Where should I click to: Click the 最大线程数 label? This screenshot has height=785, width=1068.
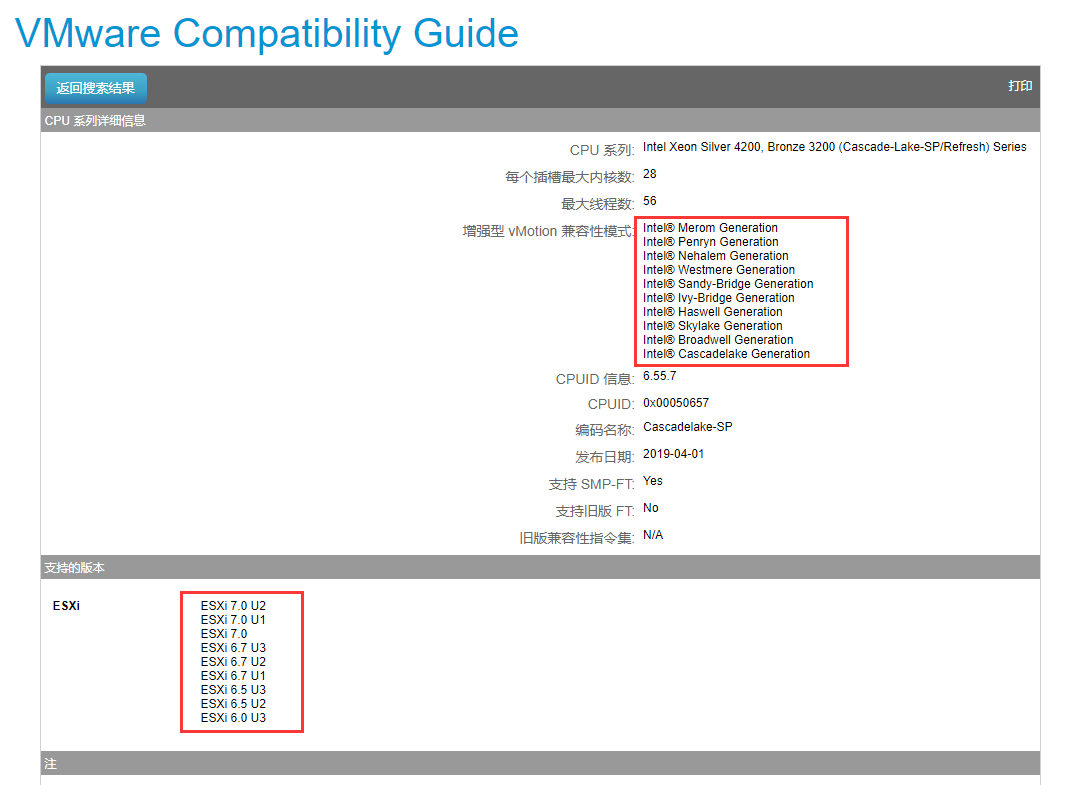pyautogui.click(x=597, y=204)
